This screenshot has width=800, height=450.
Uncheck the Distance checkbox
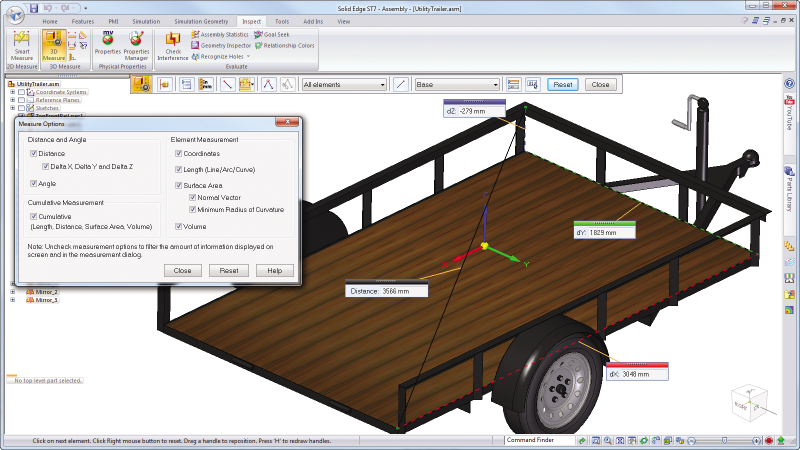click(34, 153)
